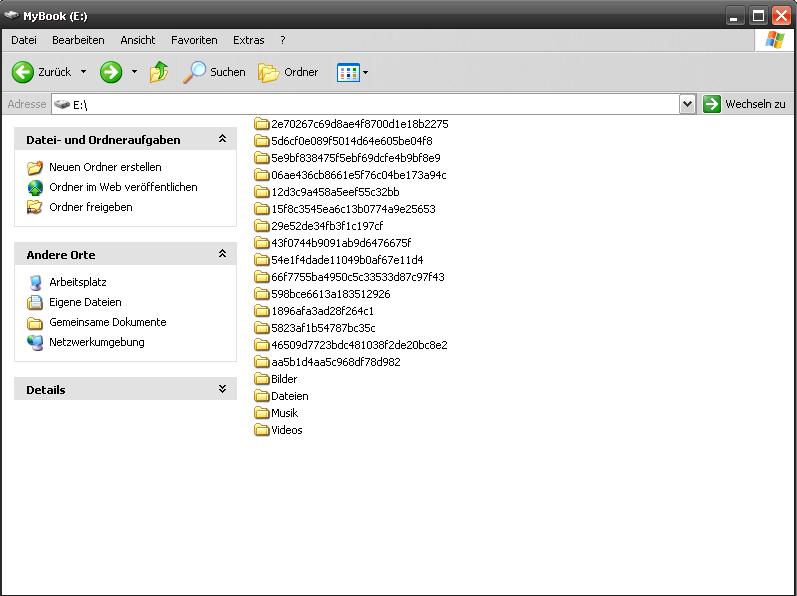The height and width of the screenshot is (596, 797).
Task: Open the Datei menu
Action: [x=24, y=40]
